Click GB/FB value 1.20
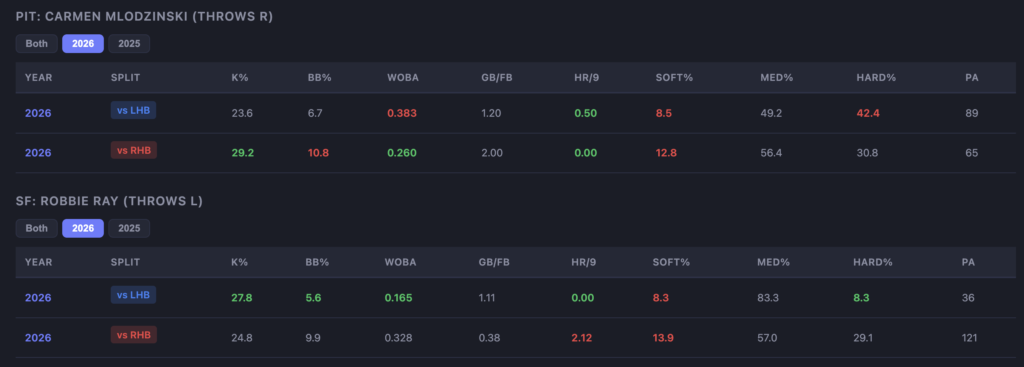This screenshot has width=1024, height=367. (x=491, y=113)
